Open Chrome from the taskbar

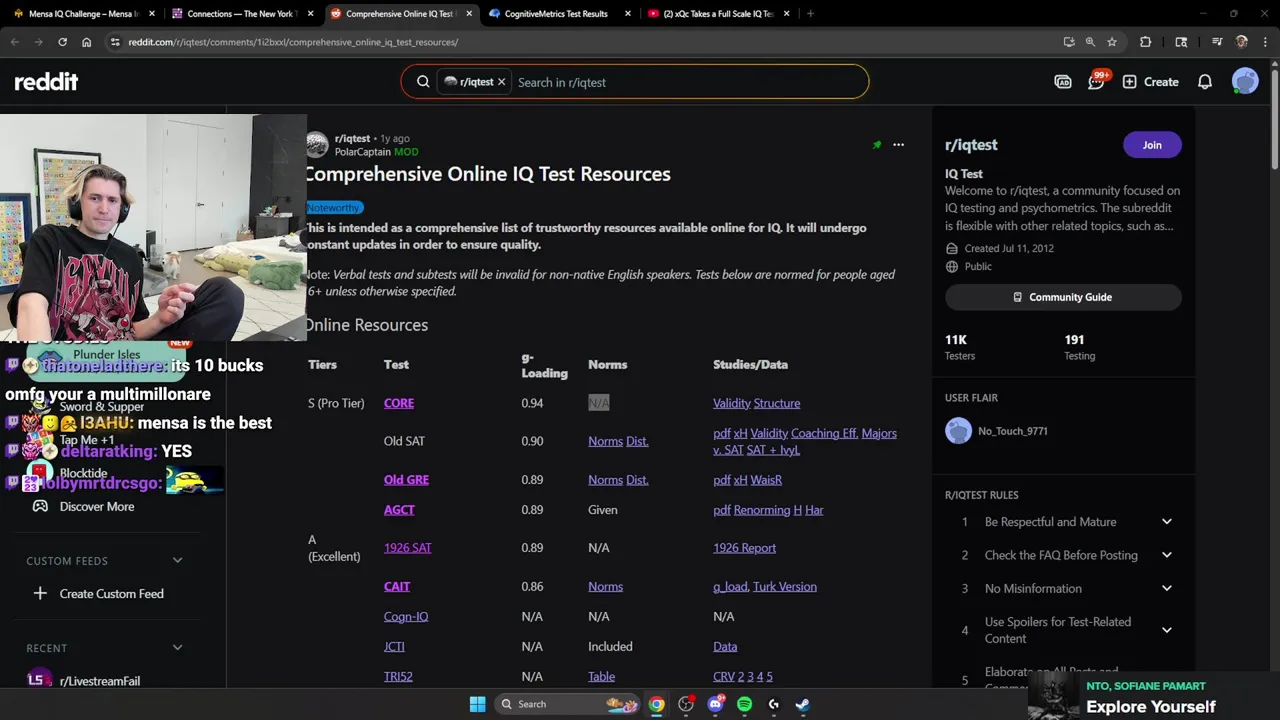pos(656,704)
